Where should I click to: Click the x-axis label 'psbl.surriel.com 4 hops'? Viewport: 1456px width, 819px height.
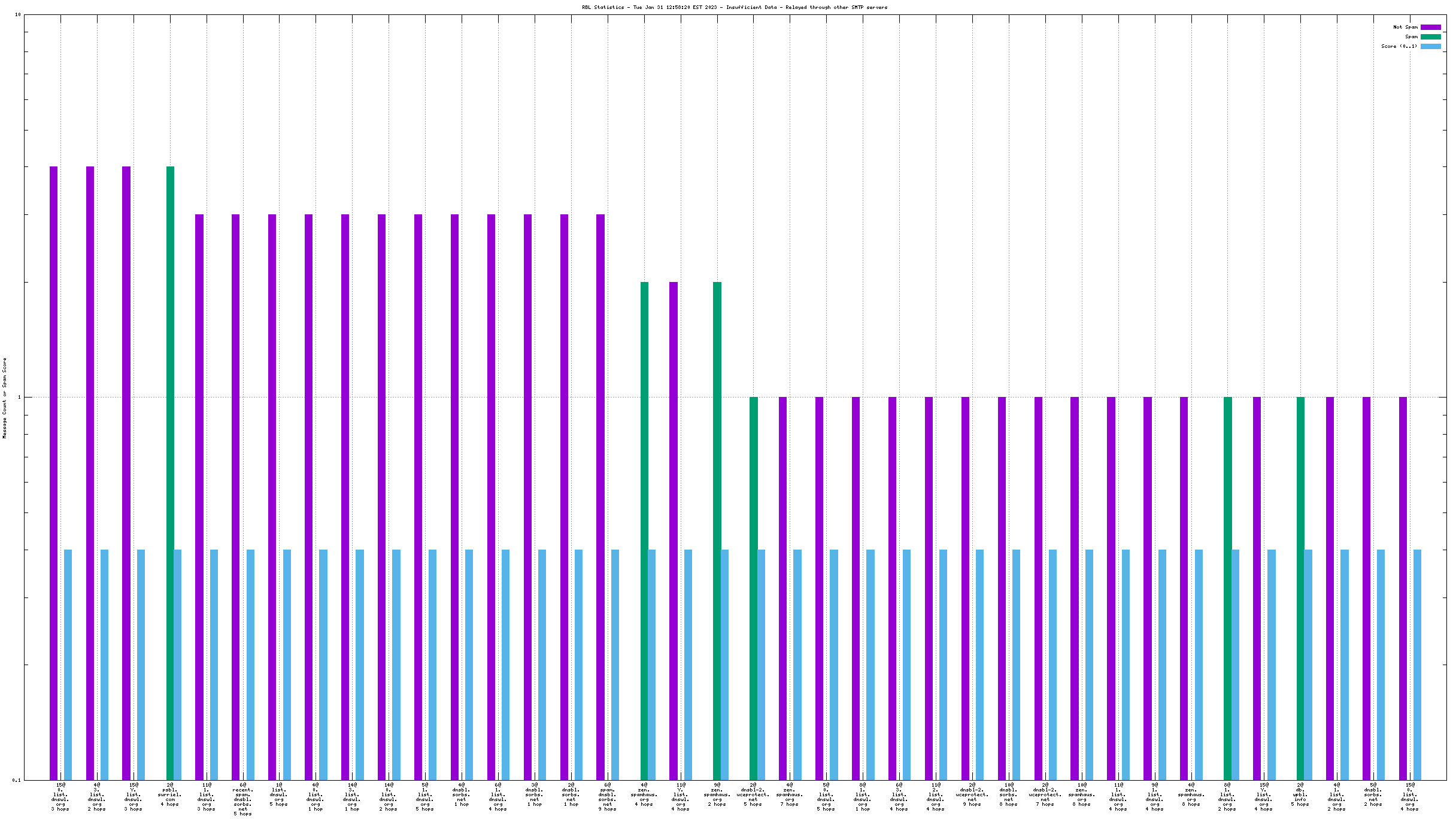170,794
